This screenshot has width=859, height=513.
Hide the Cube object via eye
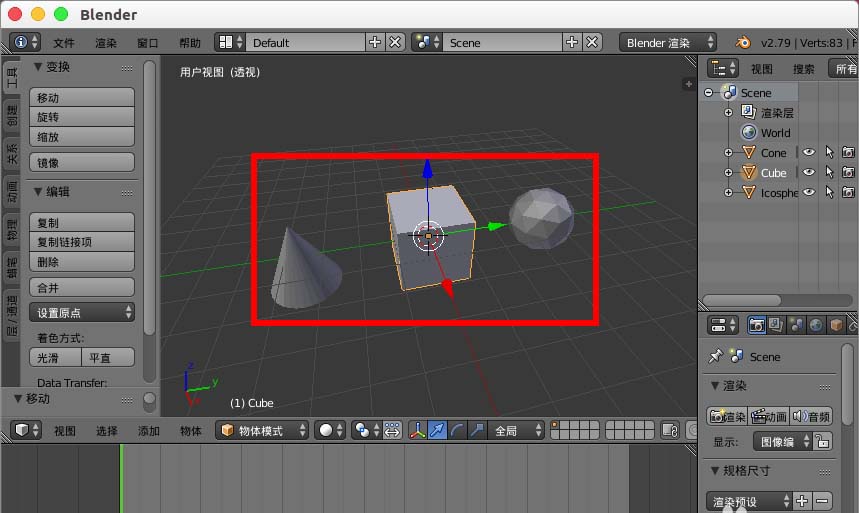coord(809,172)
